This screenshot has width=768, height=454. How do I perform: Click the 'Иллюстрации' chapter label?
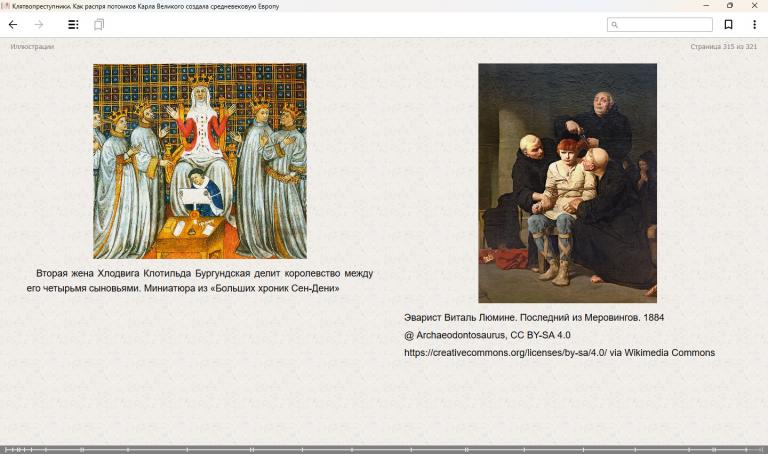pyautogui.click(x=32, y=47)
